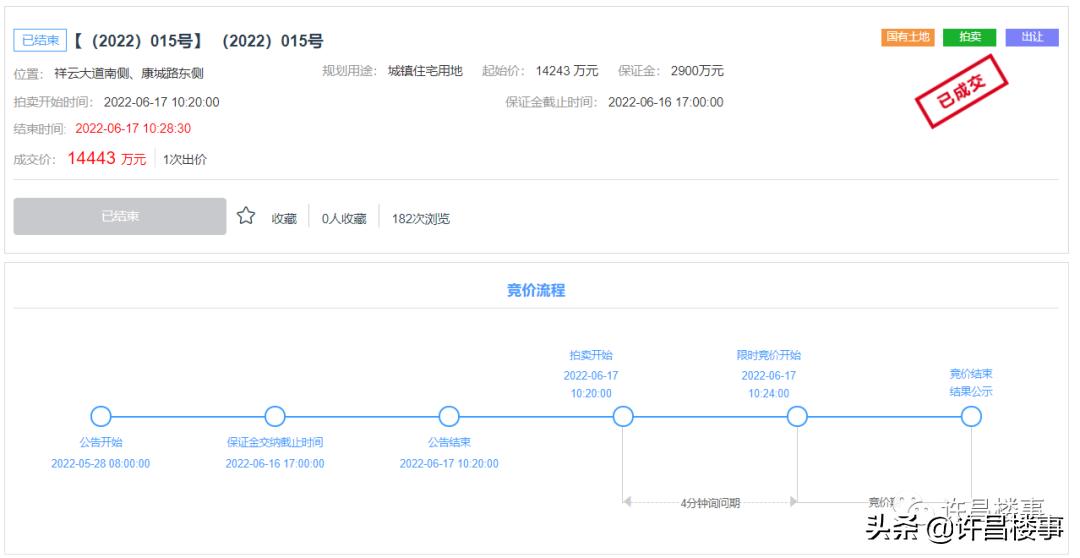This screenshot has width=1080, height=558.
Task: Click the timeline time 10:24:00
Action: (x=769, y=393)
